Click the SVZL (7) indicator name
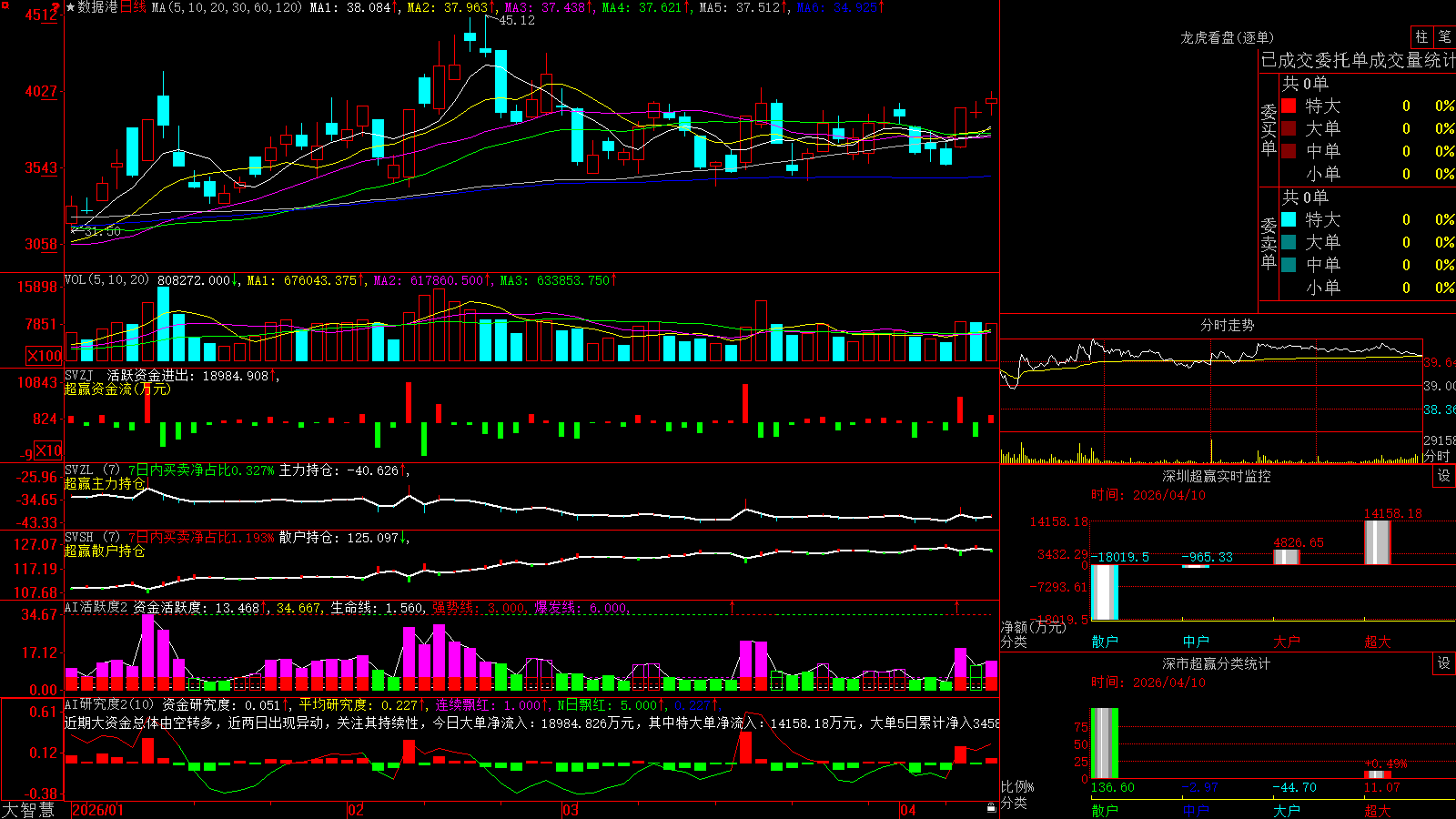The width and height of the screenshot is (1456, 819). tap(92, 470)
